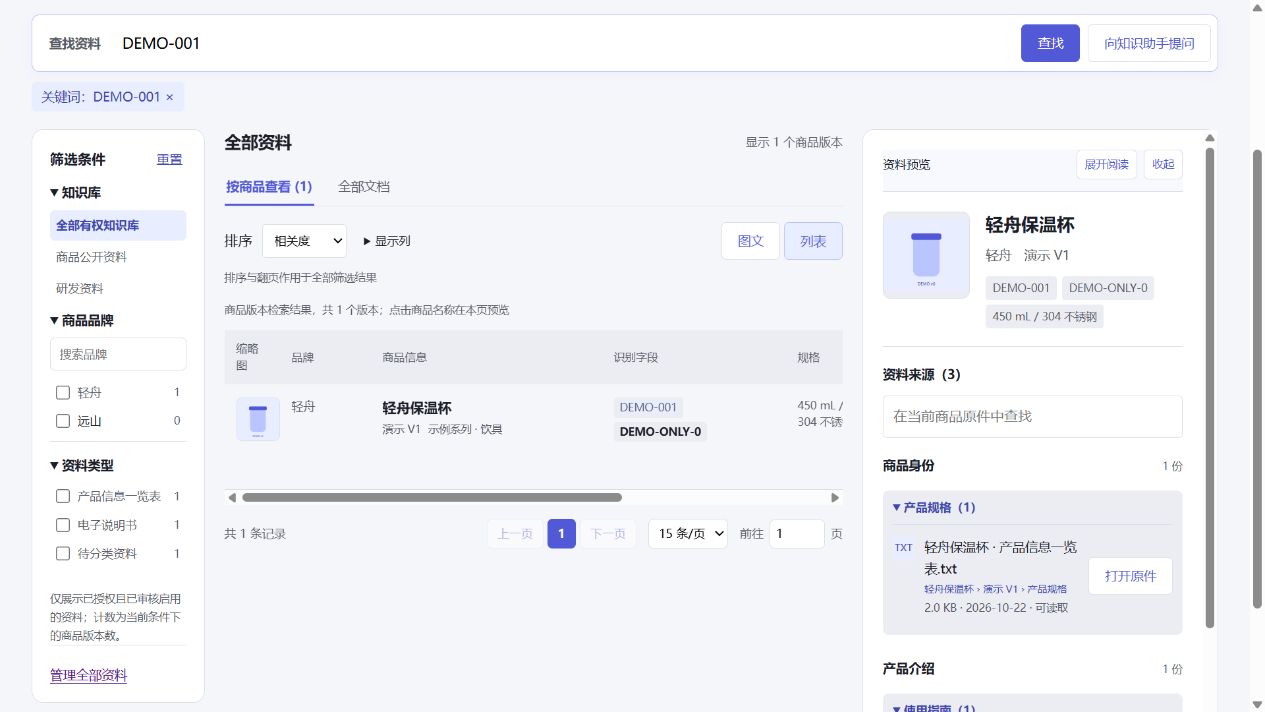Open the 管理全部资料 link

pyautogui.click(x=89, y=675)
